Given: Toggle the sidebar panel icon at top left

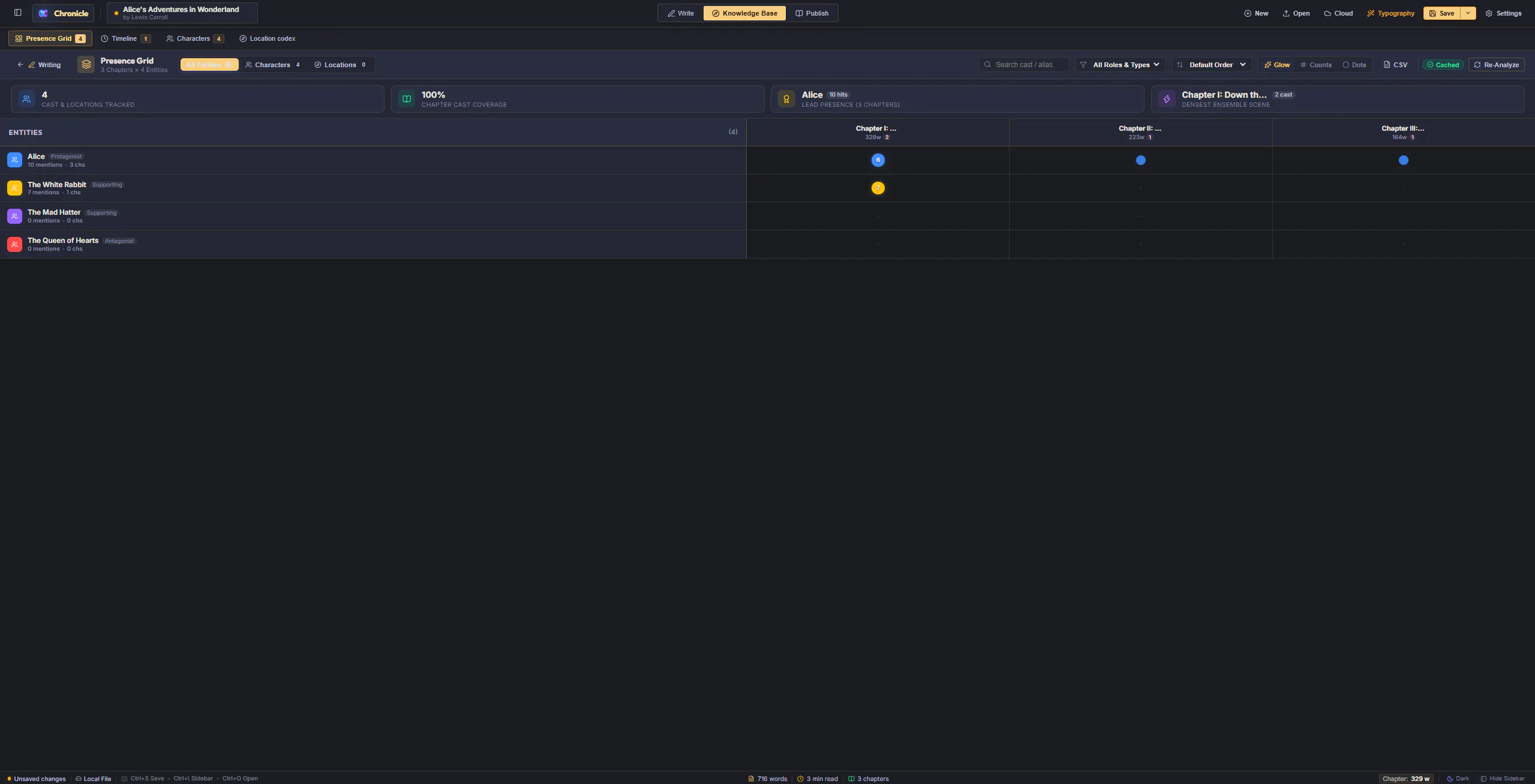Looking at the screenshot, I should click(x=18, y=13).
